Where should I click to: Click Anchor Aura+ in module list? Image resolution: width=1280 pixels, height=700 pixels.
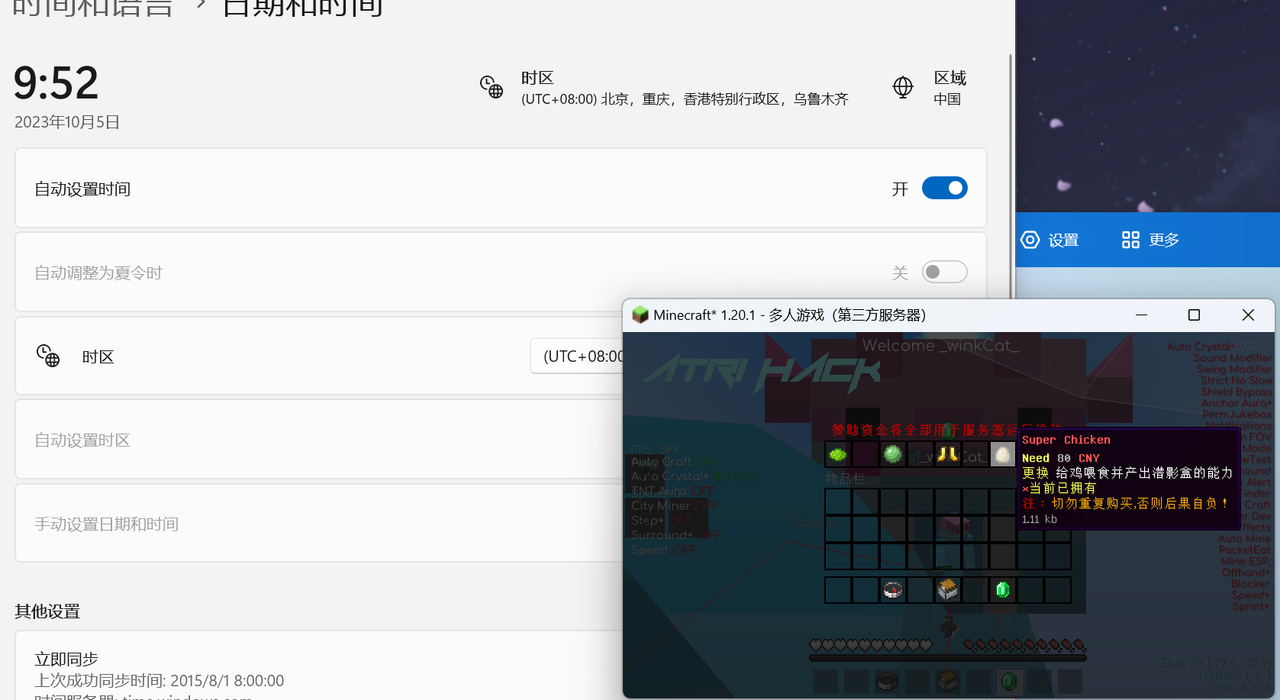tap(1236, 403)
